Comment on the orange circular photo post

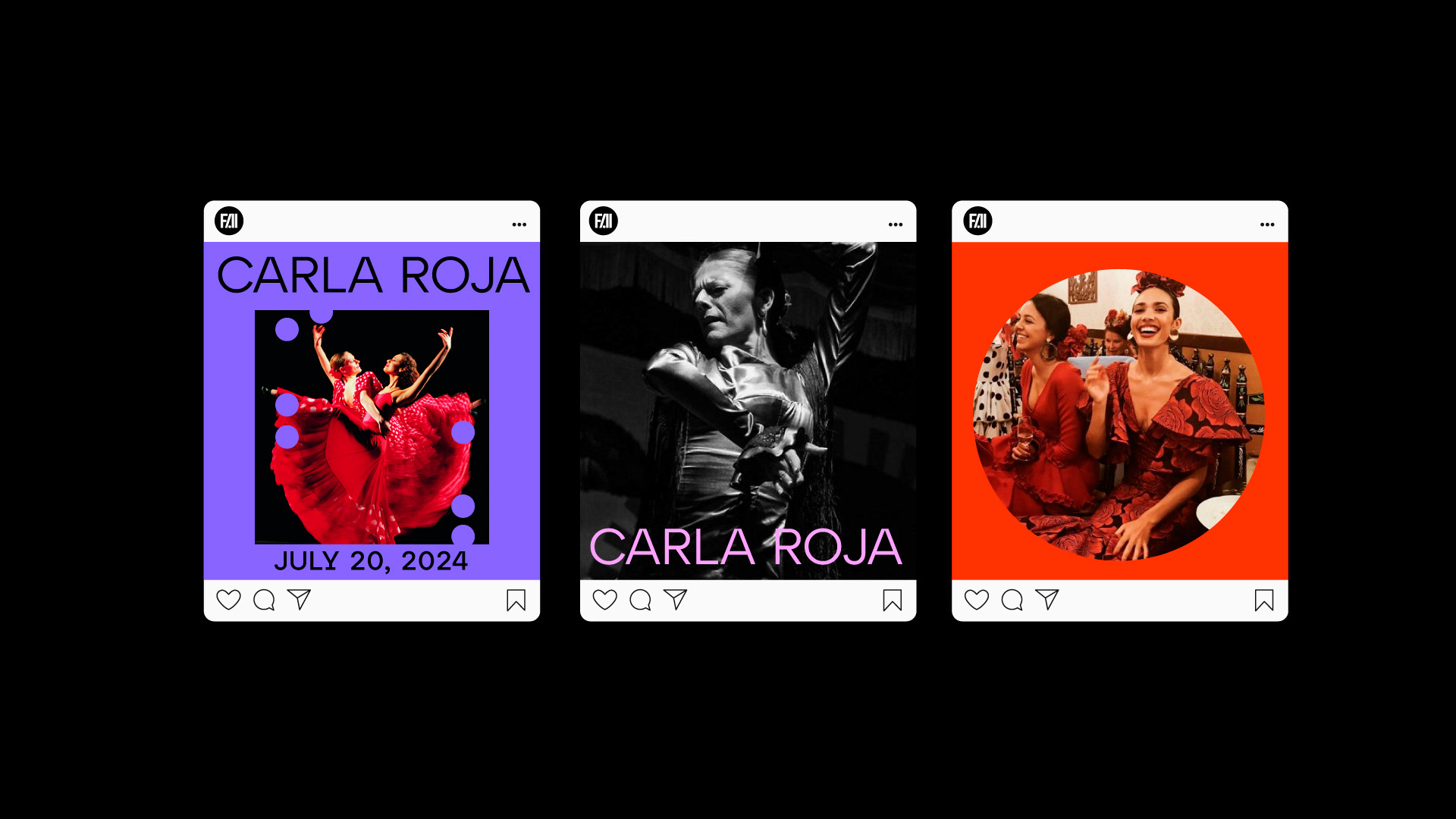pos(1012,600)
